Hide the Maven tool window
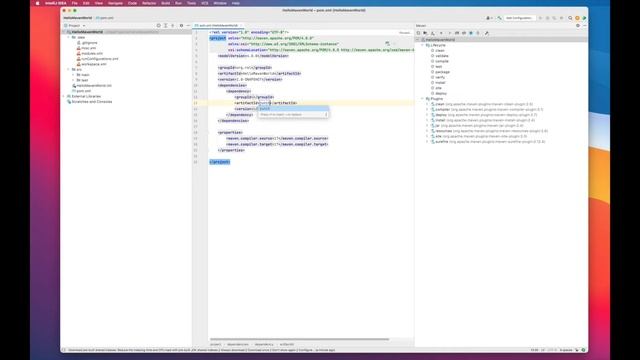 click(x=584, y=26)
